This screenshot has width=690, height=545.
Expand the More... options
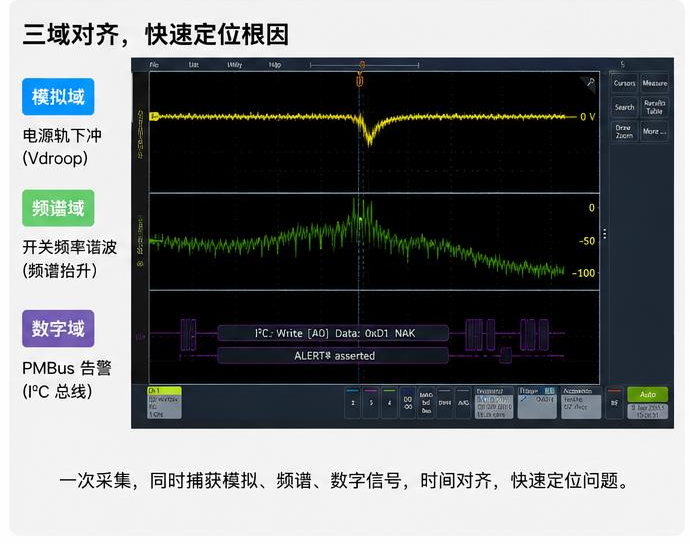pyautogui.click(x=654, y=131)
